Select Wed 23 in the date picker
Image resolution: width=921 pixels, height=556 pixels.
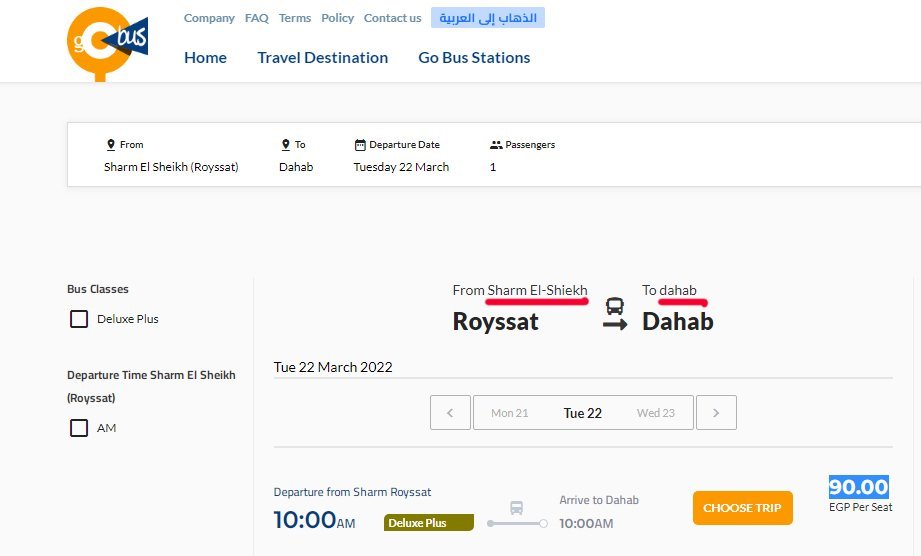click(655, 413)
